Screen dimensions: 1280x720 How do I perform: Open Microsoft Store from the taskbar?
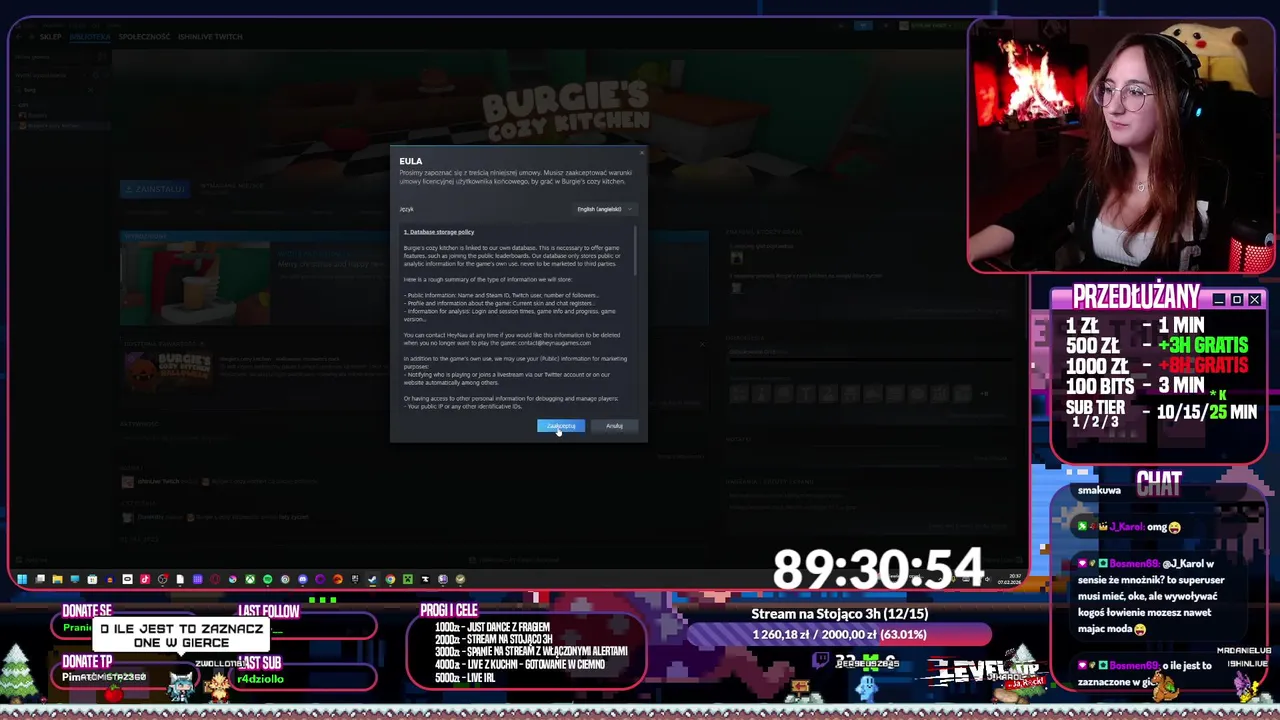pyautogui.click(x=92, y=579)
